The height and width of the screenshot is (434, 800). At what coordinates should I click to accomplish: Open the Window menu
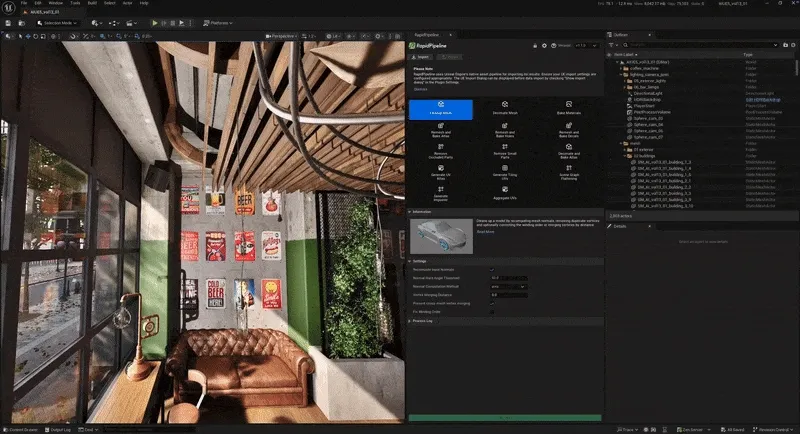[55, 4]
